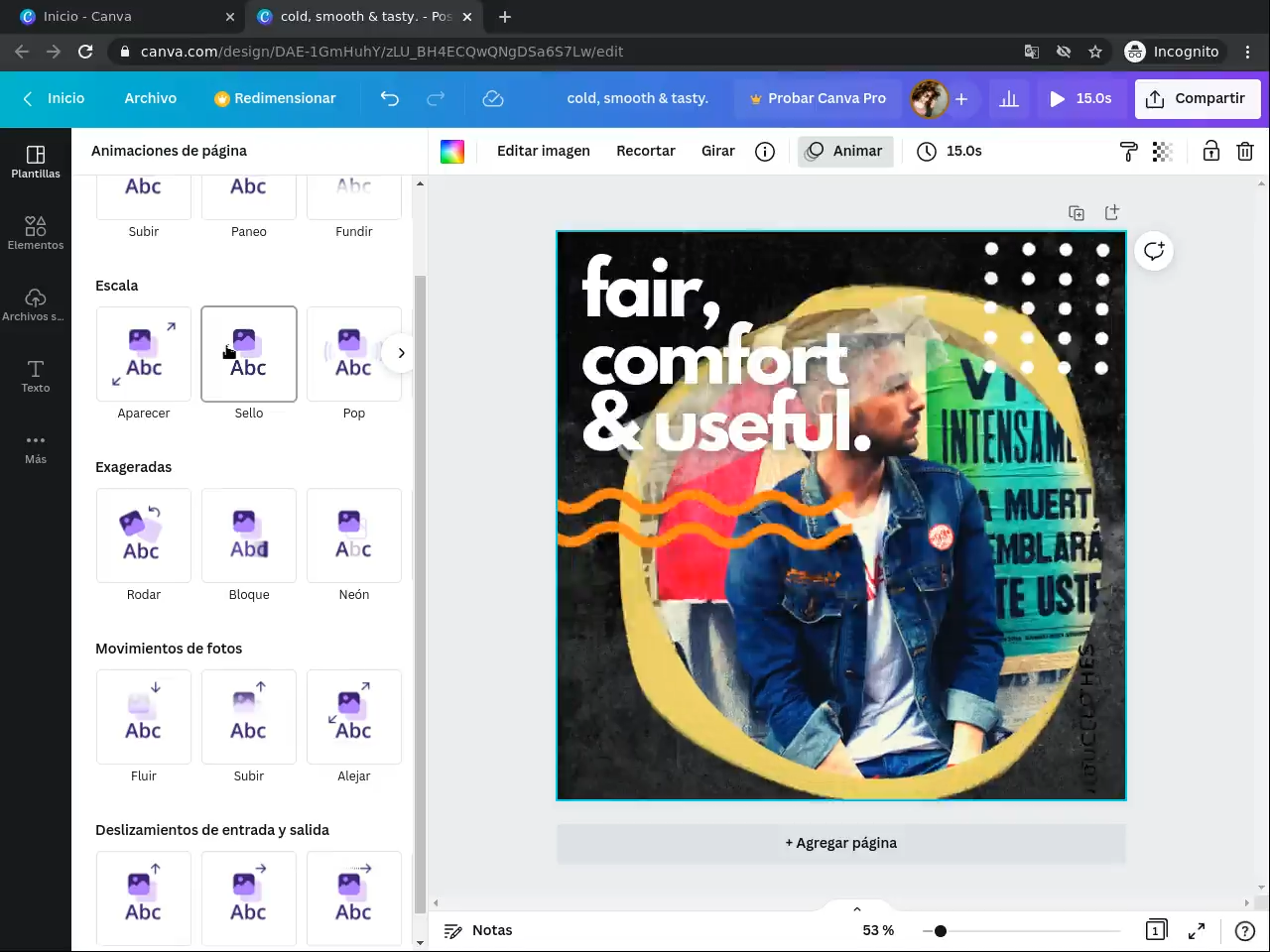Add a new page with page-plus icon
Image resolution: width=1270 pixels, height=952 pixels.
1112,212
